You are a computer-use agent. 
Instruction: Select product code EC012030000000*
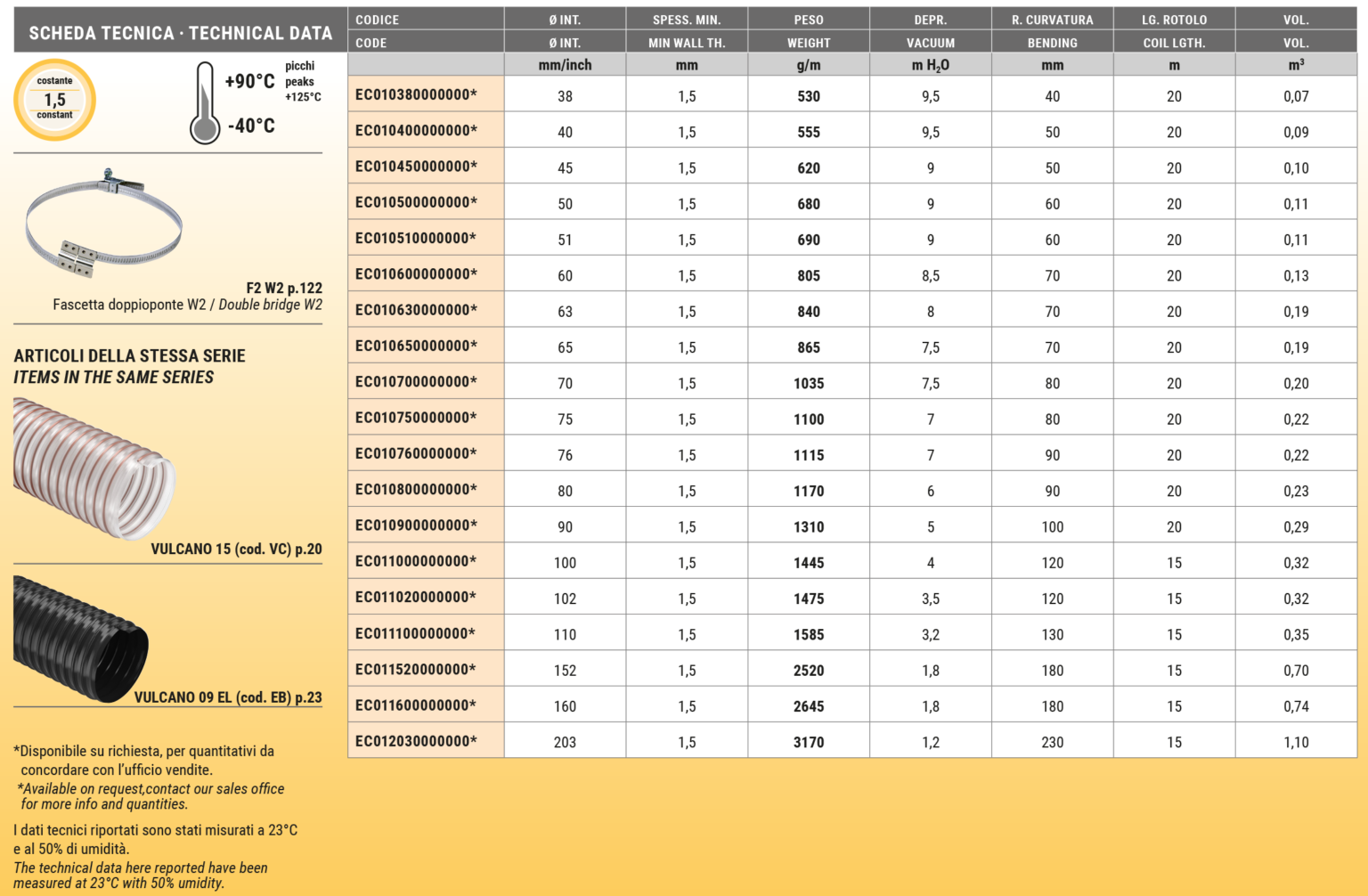[x=416, y=741]
